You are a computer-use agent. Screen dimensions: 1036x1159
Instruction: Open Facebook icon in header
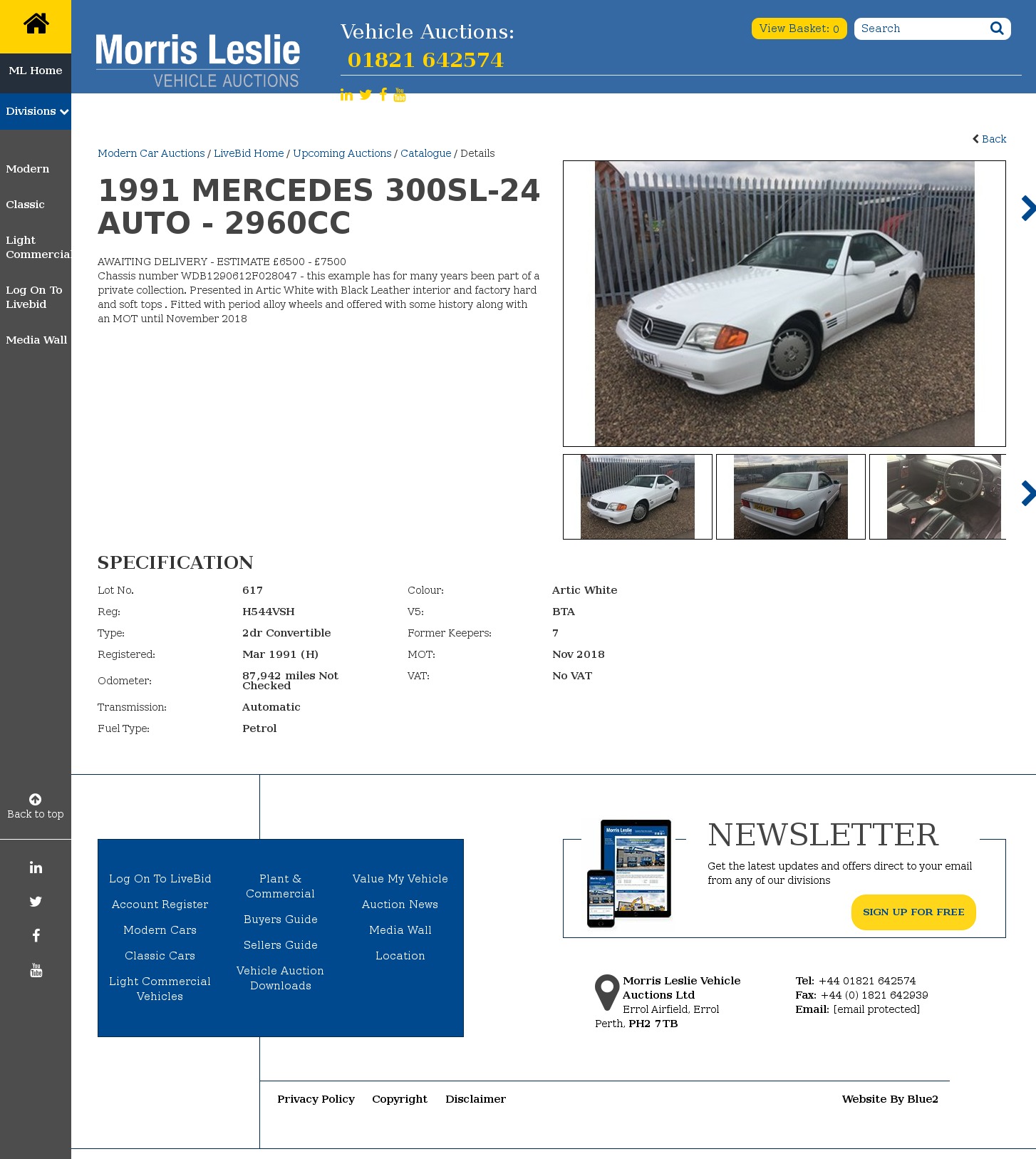[383, 95]
